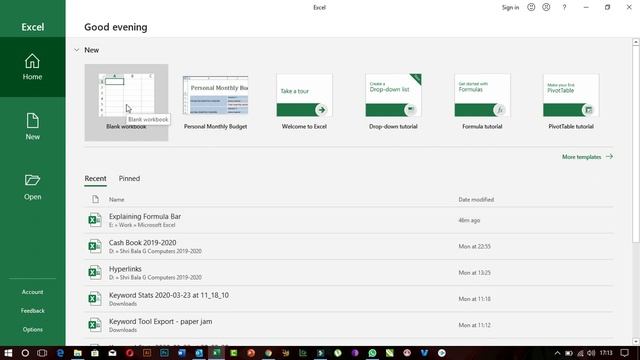Click Excel file icon beside Keyword Tool Export
Screen dimensions: 640x360
[95, 325]
